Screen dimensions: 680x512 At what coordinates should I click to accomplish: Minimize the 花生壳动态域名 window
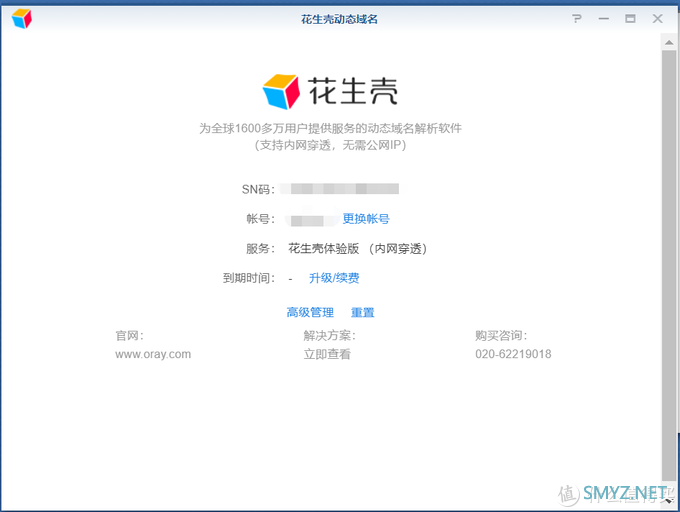(603, 19)
